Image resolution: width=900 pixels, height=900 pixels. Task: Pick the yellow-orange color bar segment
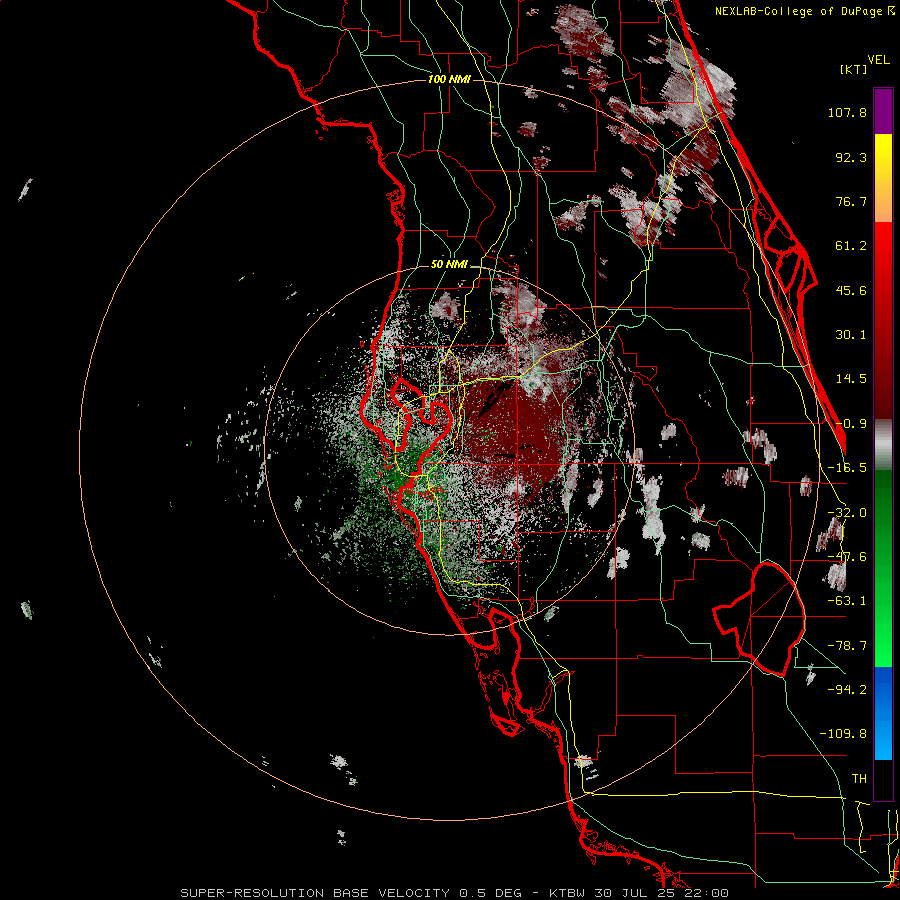pos(883,178)
